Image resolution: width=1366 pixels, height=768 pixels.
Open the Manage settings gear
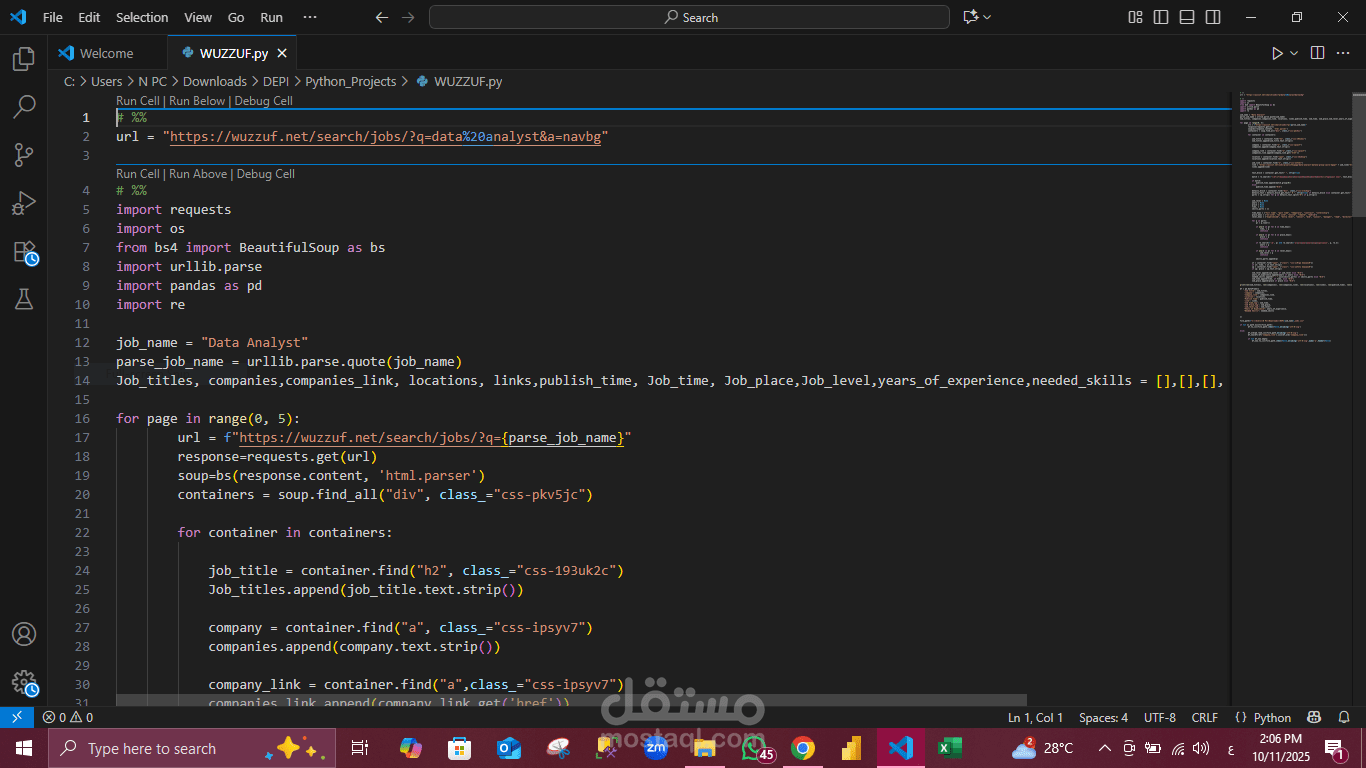(x=24, y=683)
